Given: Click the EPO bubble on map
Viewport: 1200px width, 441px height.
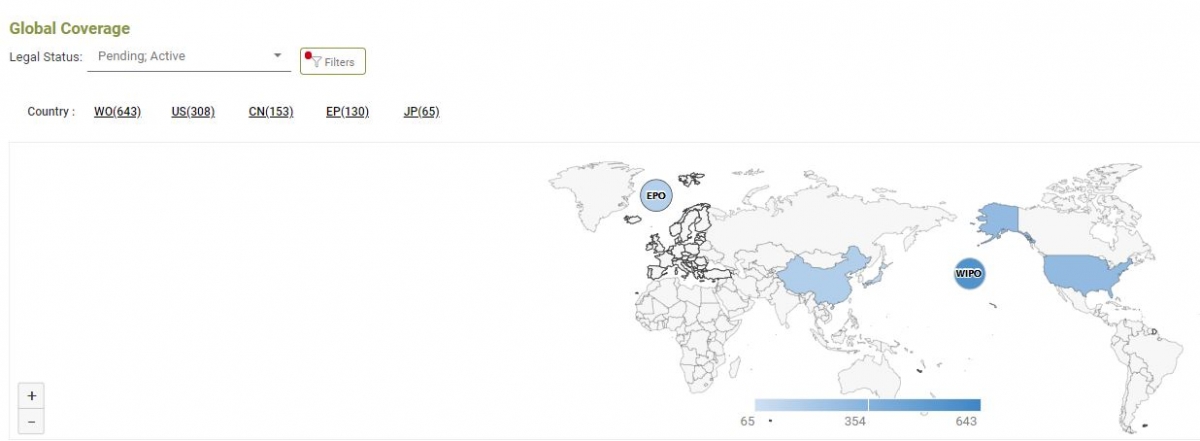Looking at the screenshot, I should [656, 196].
